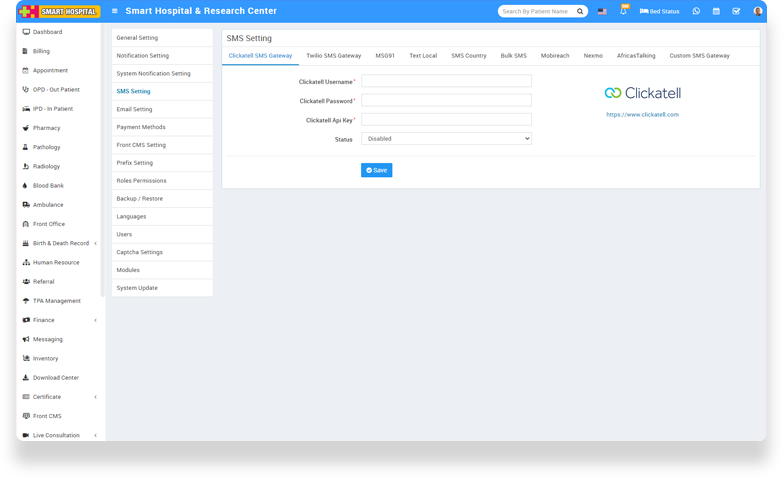The height and width of the screenshot is (478, 783).
Task: Follow the https://www.clickatell.com link
Action: tap(642, 114)
